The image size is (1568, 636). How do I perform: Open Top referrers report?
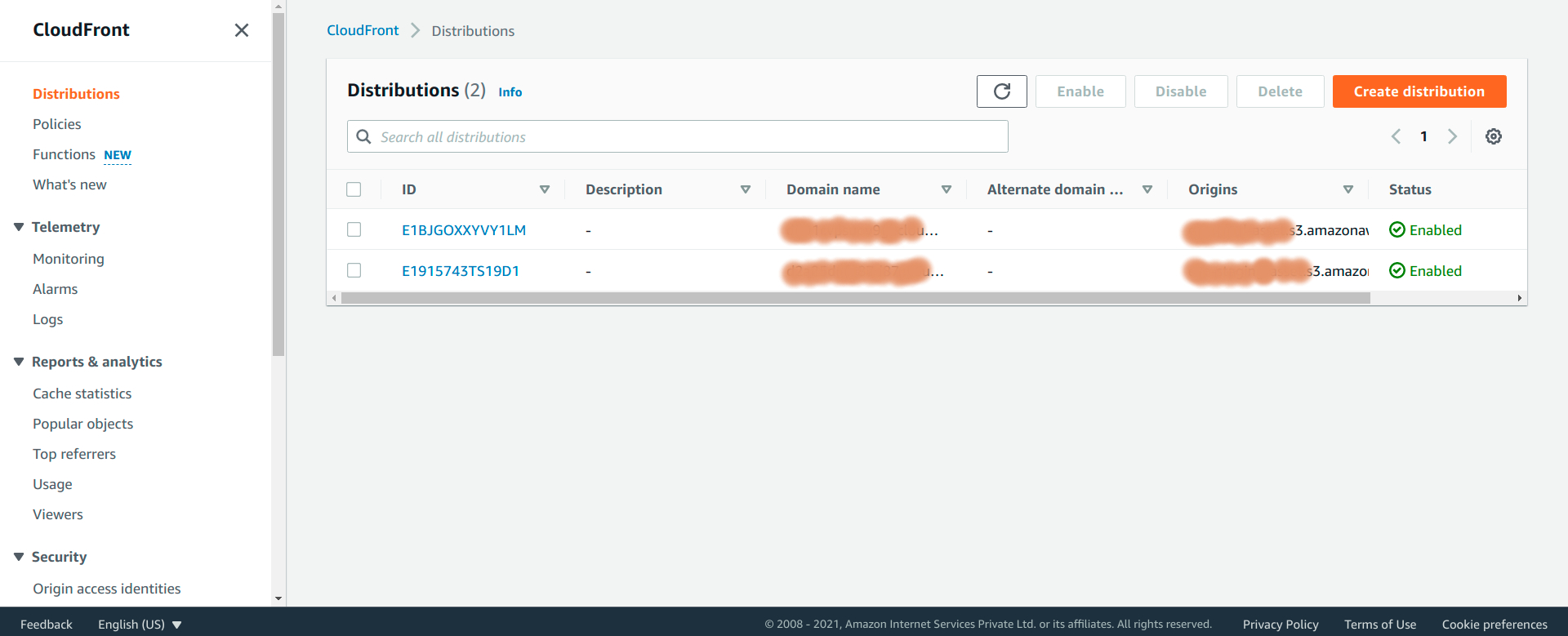point(74,454)
